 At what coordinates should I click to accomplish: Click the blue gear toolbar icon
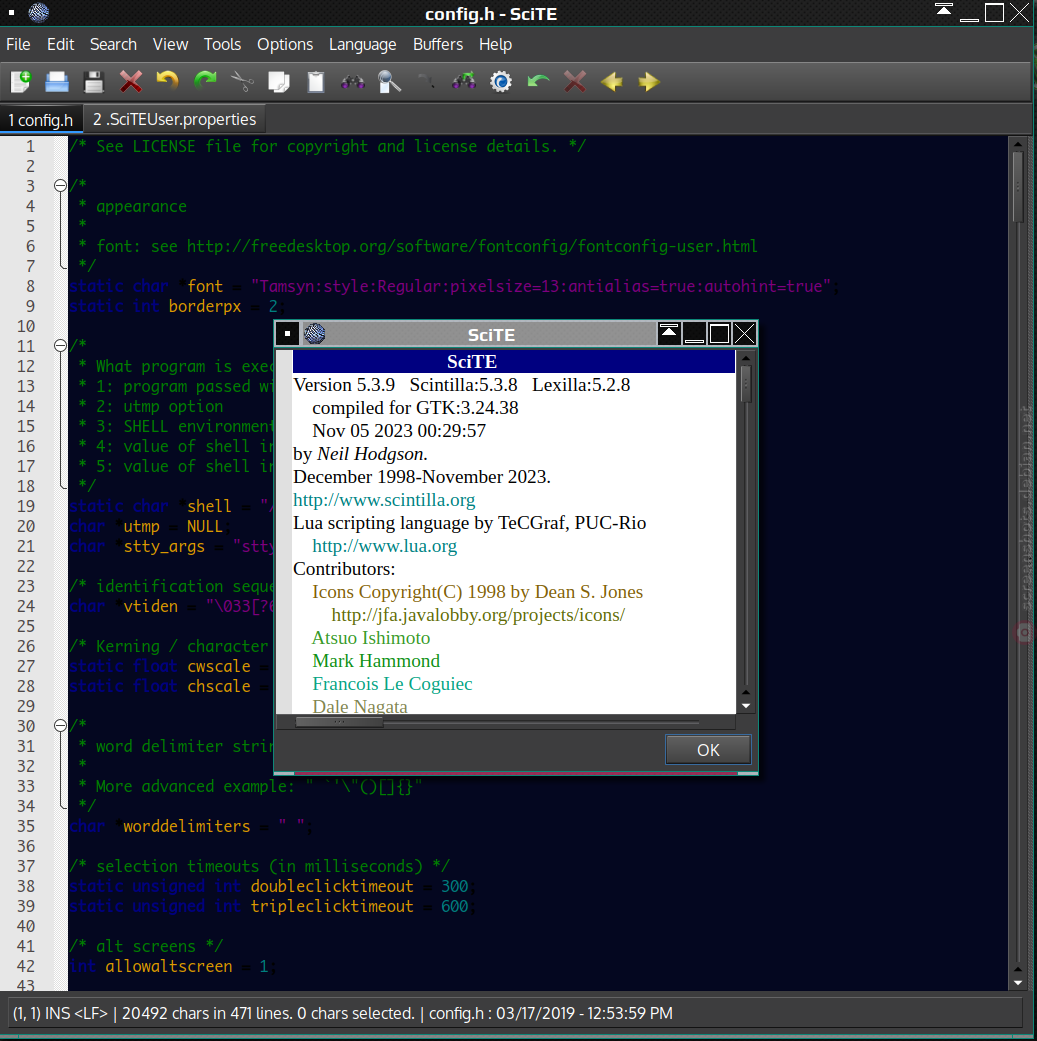pos(501,82)
